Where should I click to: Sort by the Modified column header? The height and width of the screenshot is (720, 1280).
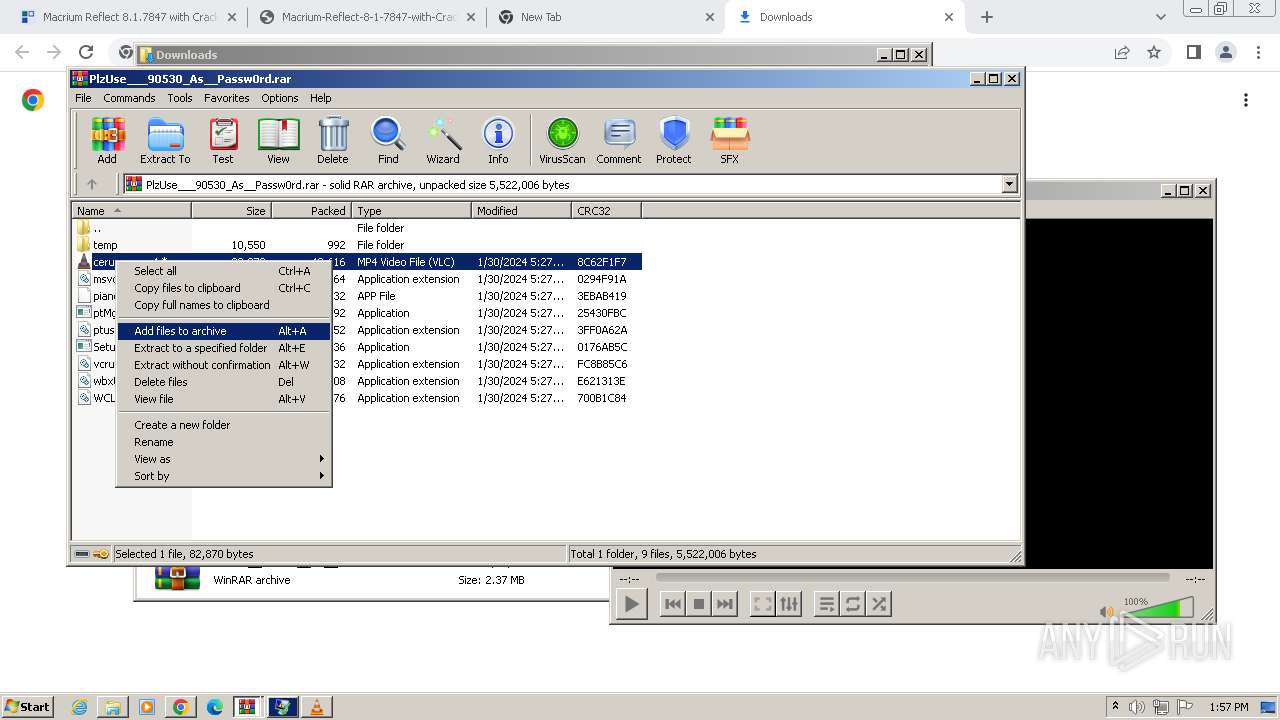(x=521, y=211)
